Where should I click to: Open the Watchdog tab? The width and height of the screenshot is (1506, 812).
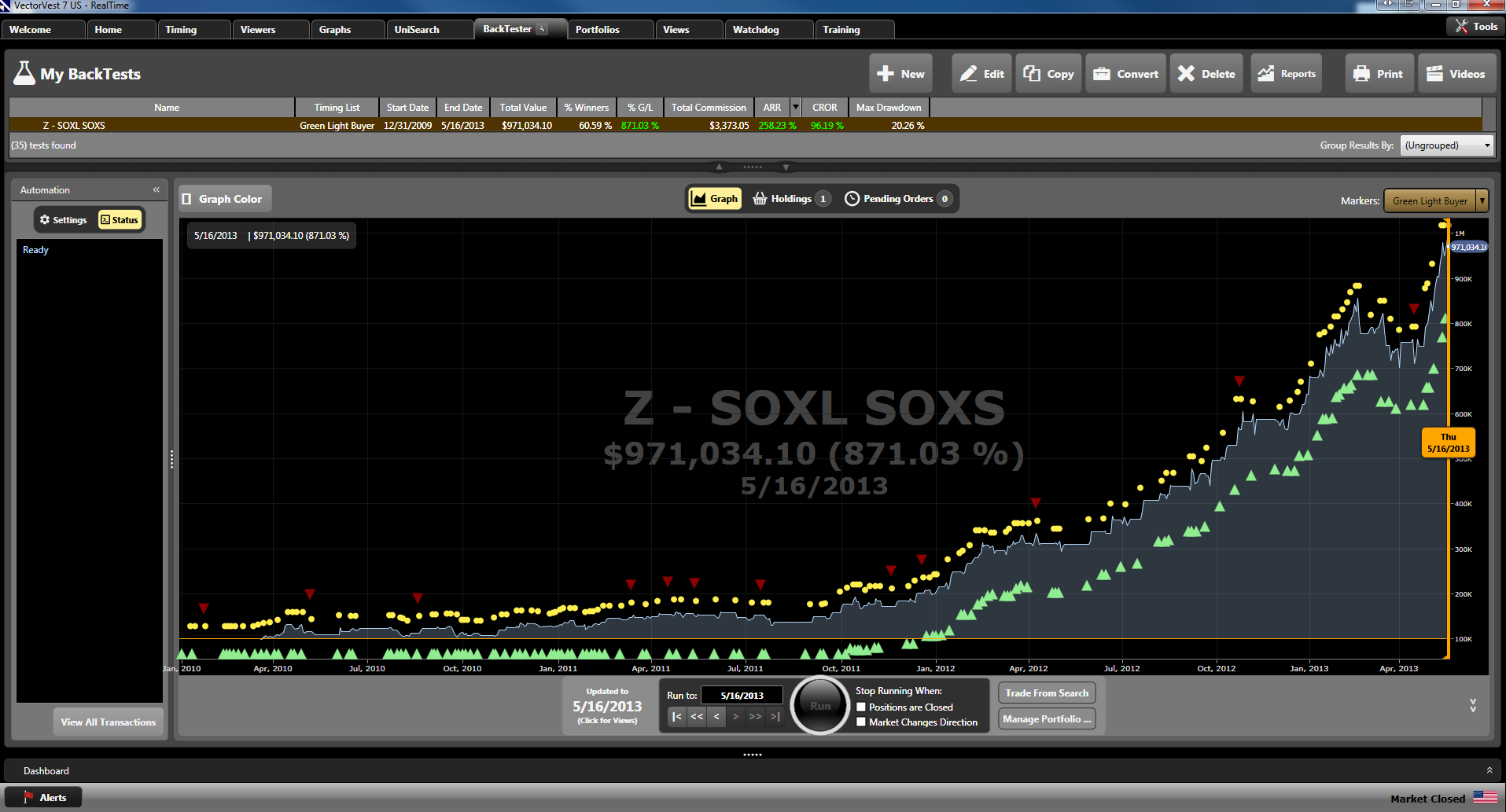pyautogui.click(x=768, y=29)
